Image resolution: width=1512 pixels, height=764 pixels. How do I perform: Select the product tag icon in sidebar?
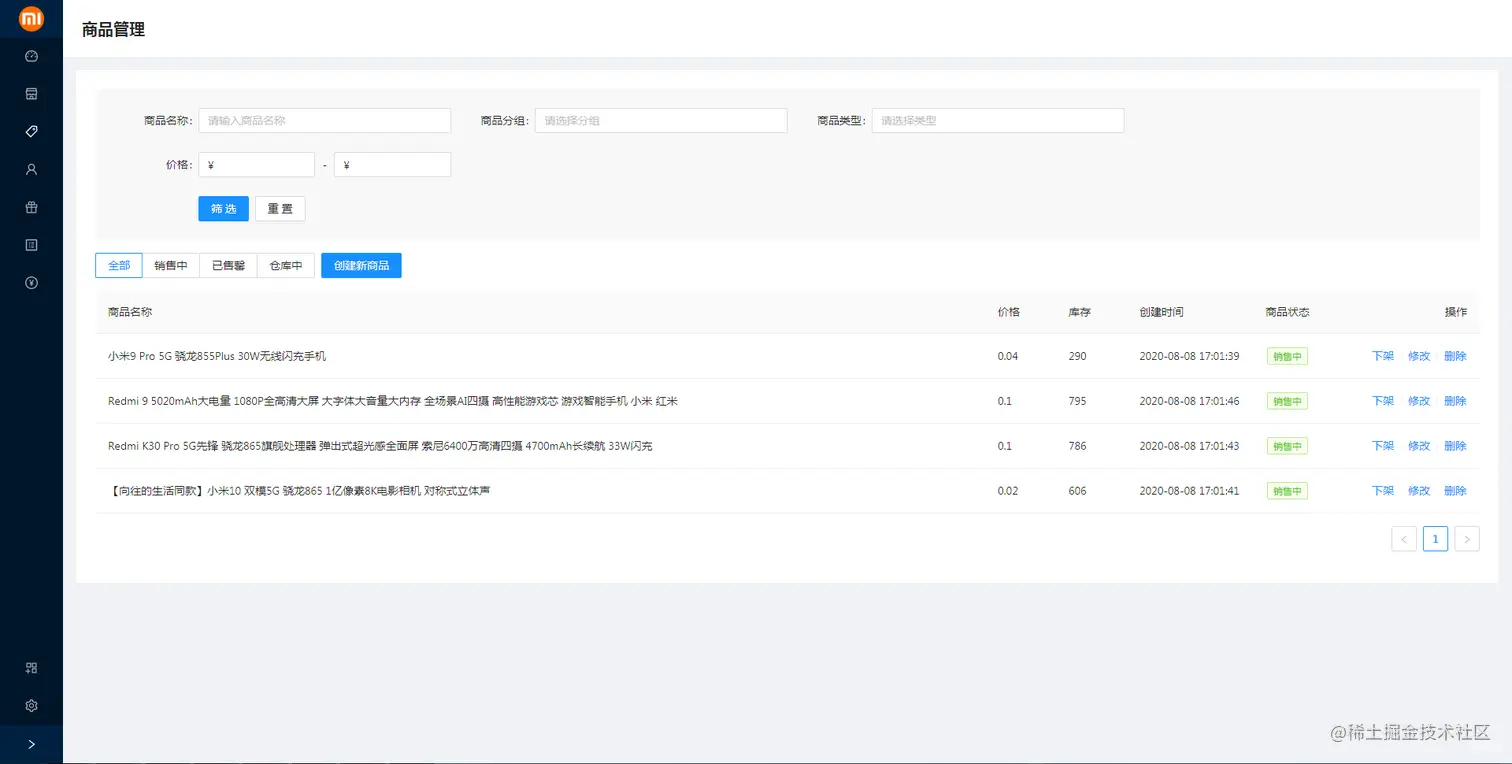tap(31, 132)
